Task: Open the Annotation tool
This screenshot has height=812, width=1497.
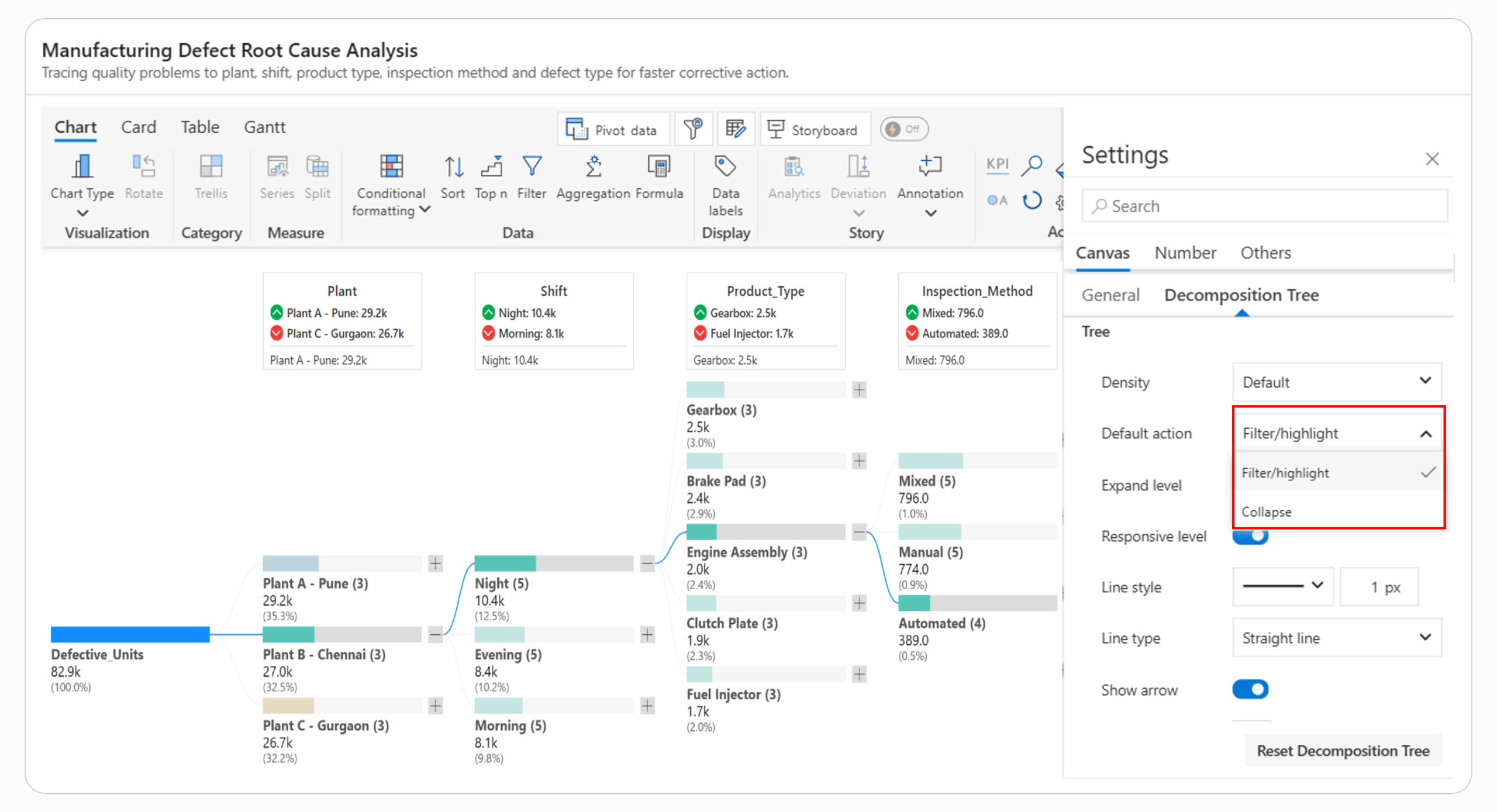Action: coord(930,167)
